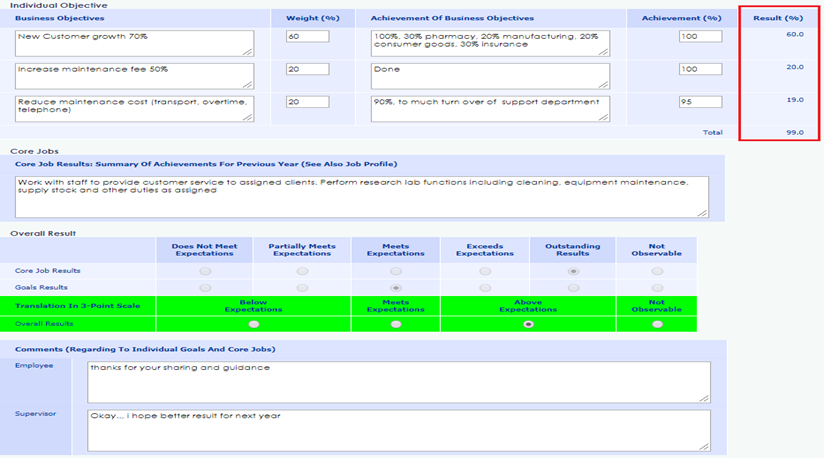The image size is (824, 458).
Task: Click the 'Reduce maintenance cost' objective field
Action: 134,108
